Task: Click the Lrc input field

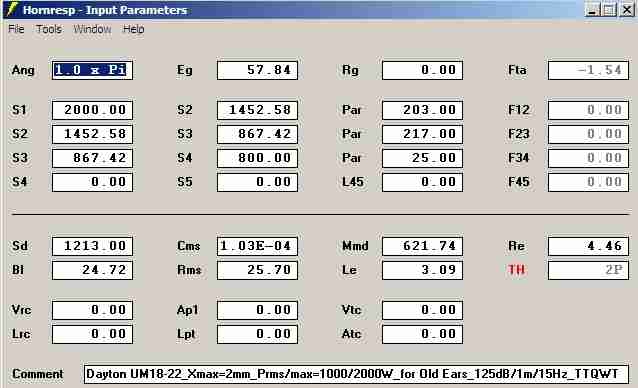Action: coord(92,334)
